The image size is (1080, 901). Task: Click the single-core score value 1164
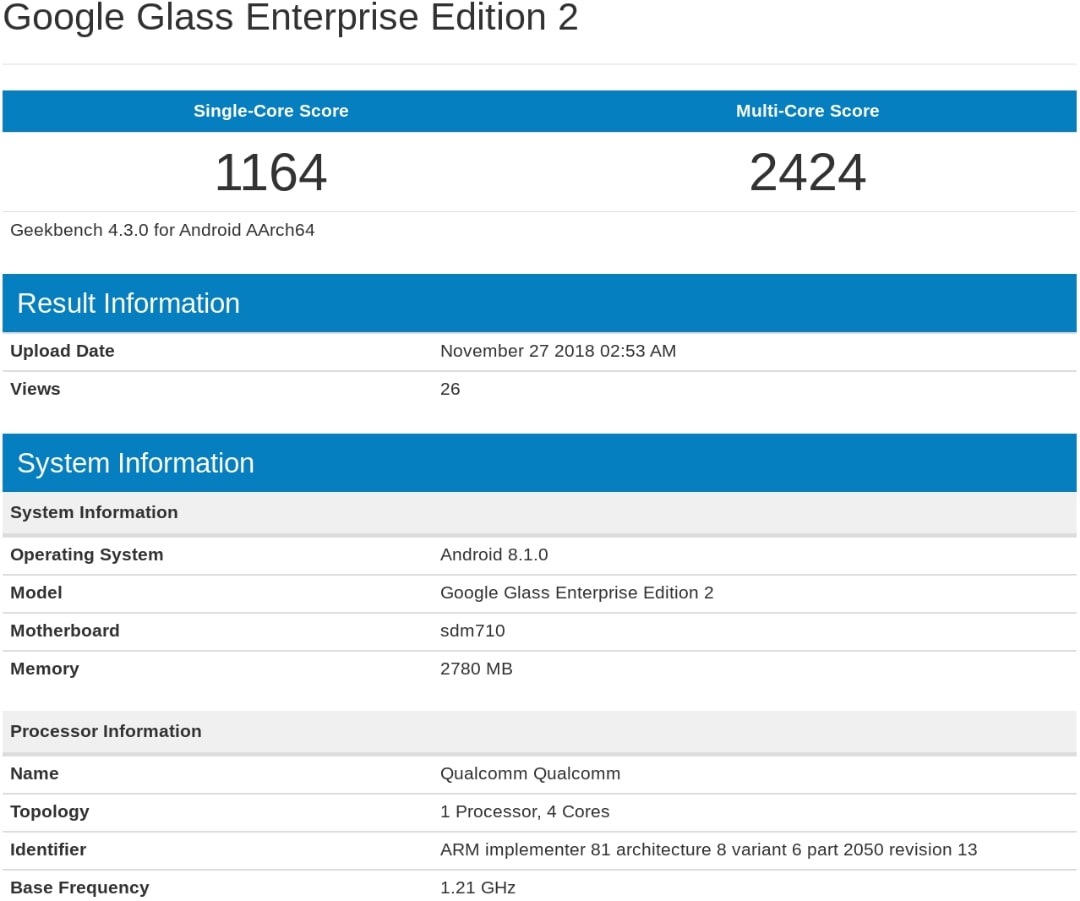coord(271,172)
